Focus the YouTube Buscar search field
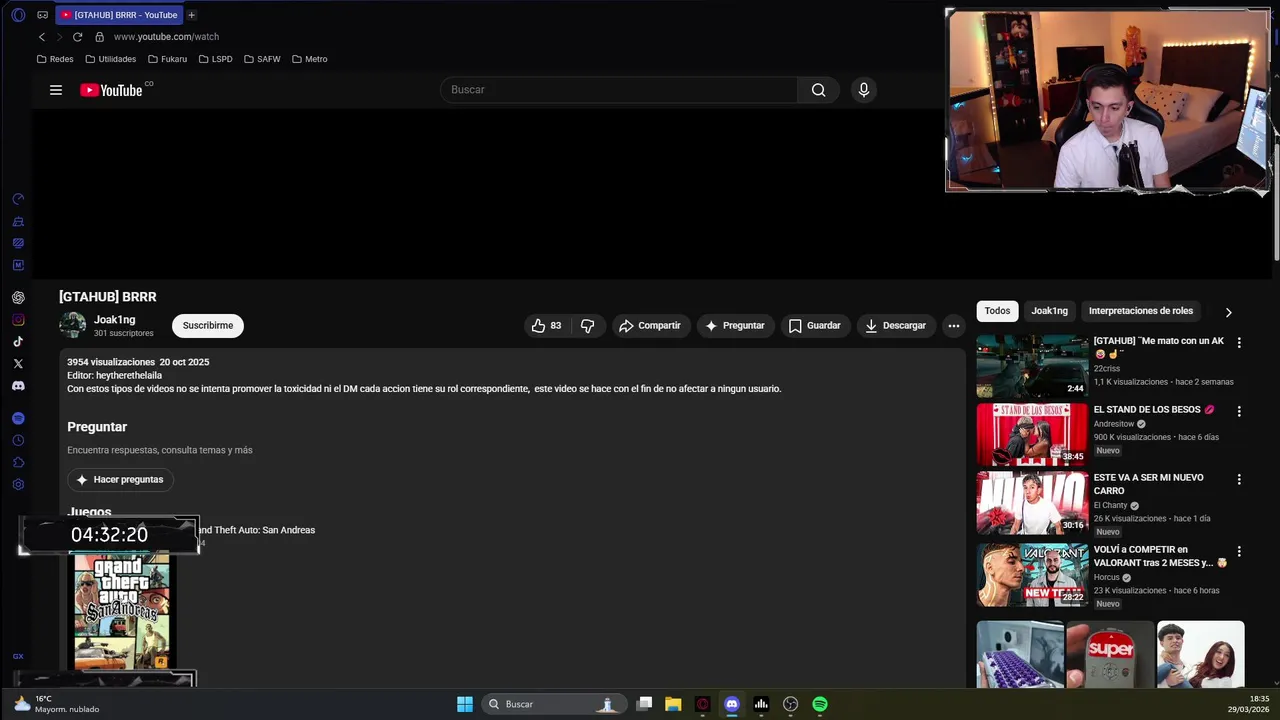Screen dimensions: 1280x720 [x=619, y=90]
